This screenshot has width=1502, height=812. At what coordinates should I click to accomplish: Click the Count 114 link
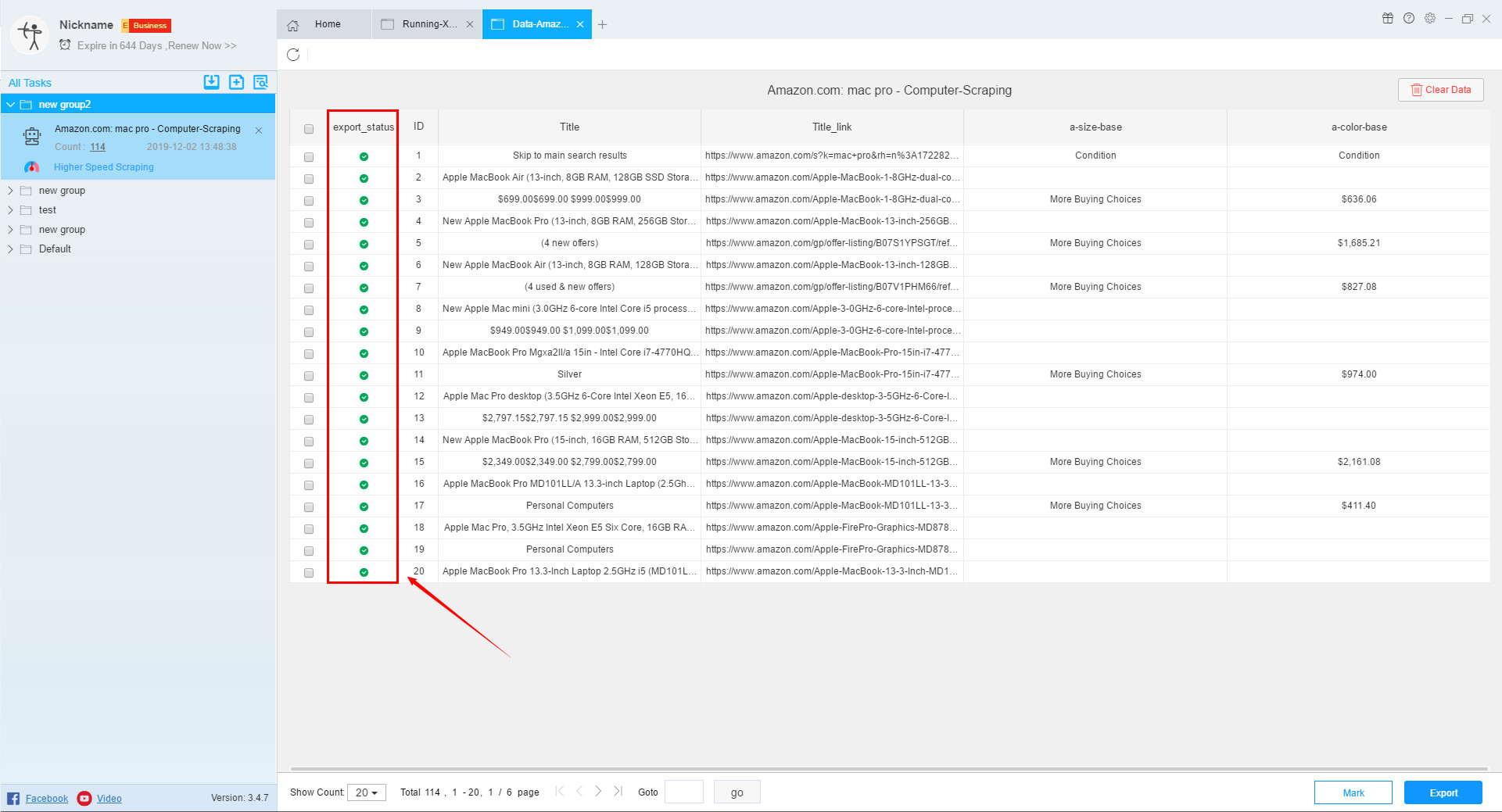point(97,147)
